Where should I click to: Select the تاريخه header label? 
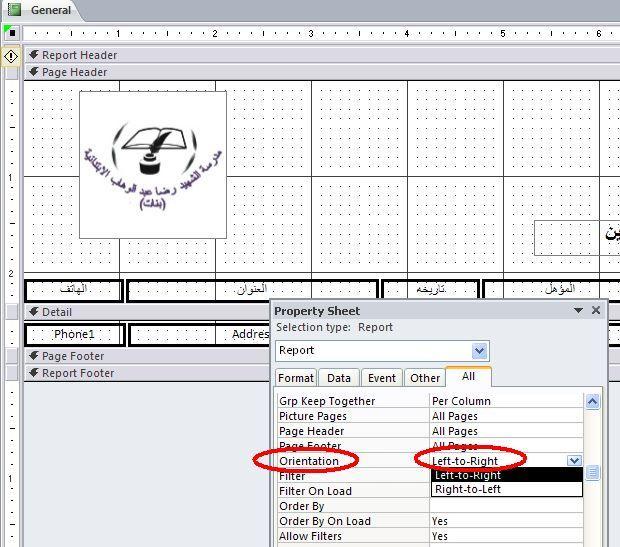[x=431, y=290]
